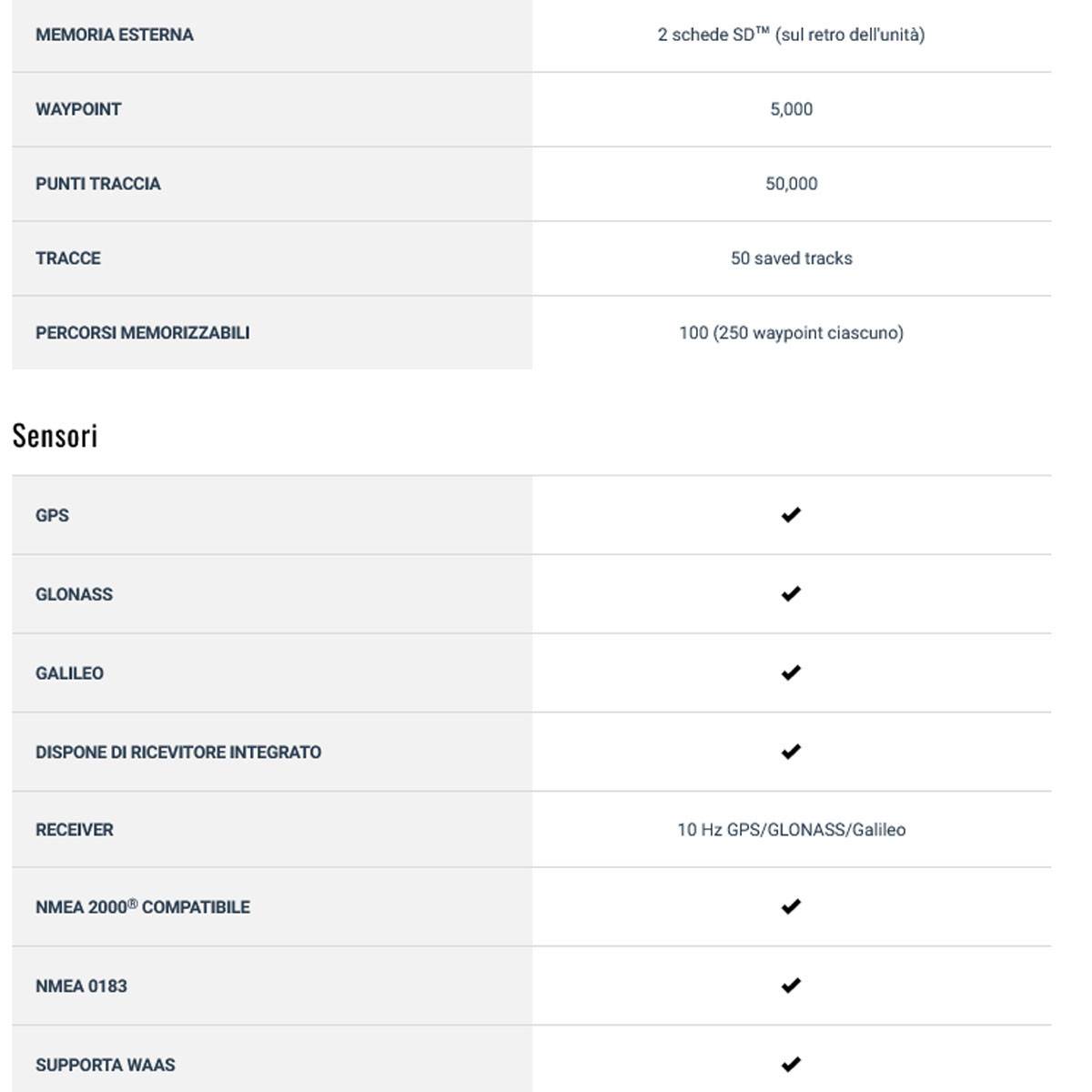Click the GPS checkmark icon

point(791,515)
